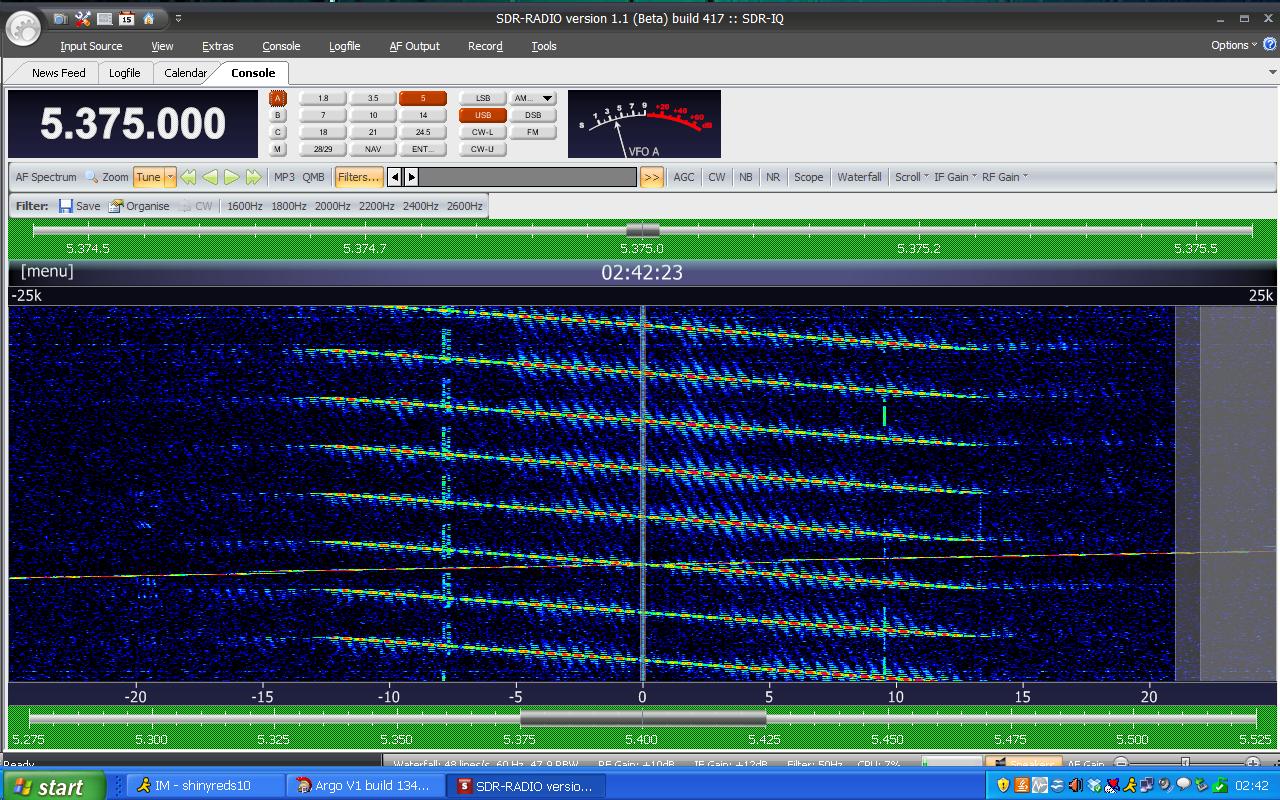Open the Input Source menu
The height and width of the screenshot is (800, 1280).
point(91,46)
